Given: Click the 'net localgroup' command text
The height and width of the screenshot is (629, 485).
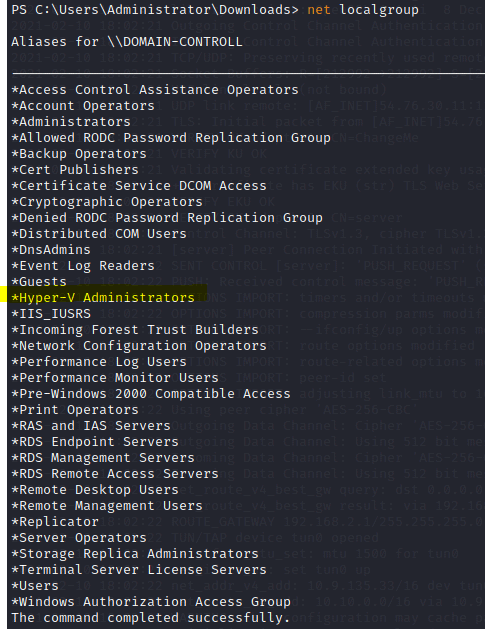Looking at the screenshot, I should [x=363, y=10].
